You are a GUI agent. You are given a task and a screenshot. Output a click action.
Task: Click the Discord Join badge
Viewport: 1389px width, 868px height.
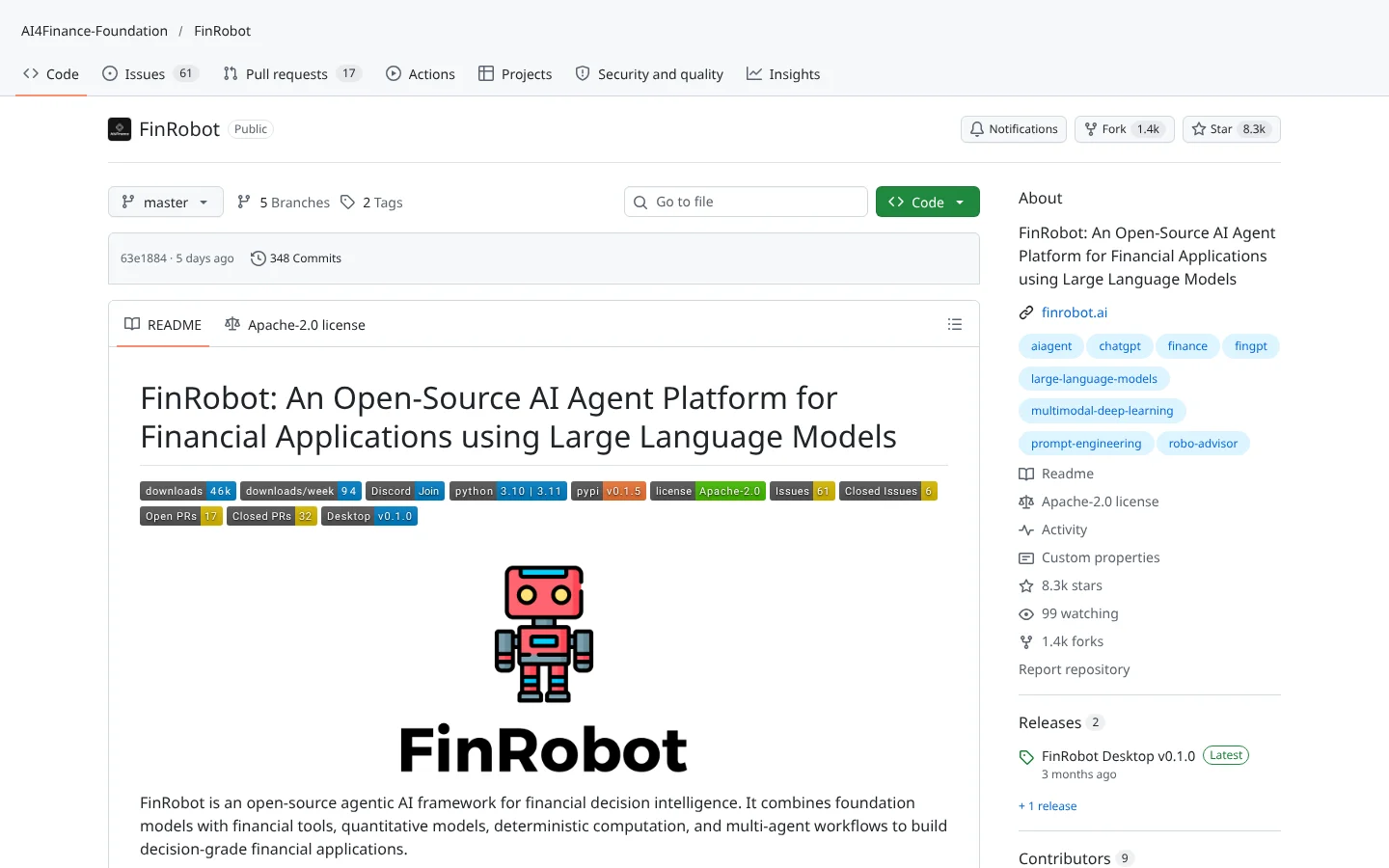point(405,491)
